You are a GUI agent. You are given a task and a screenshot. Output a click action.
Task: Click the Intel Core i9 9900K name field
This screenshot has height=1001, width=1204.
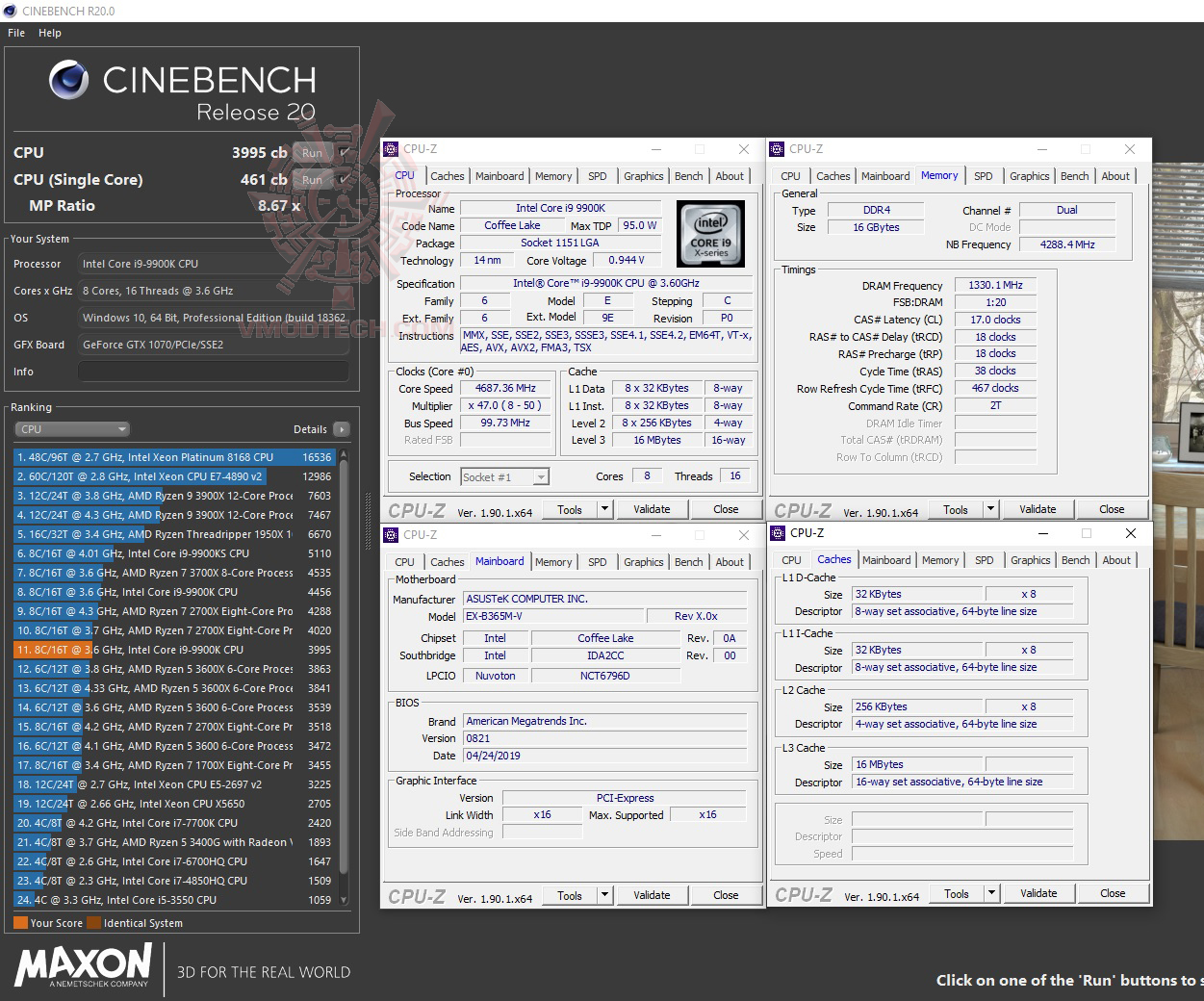pyautogui.click(x=560, y=208)
